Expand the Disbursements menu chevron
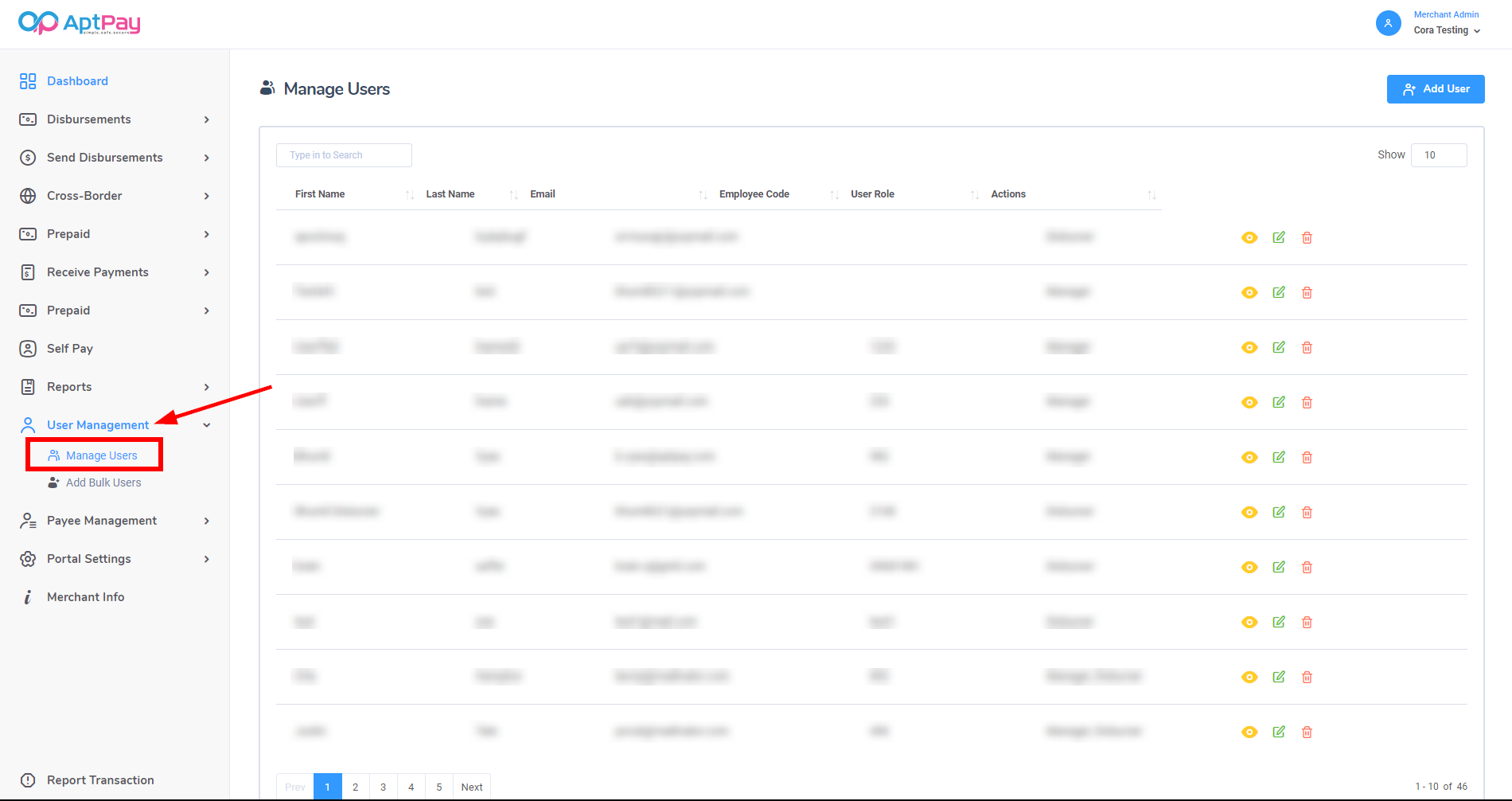The width and height of the screenshot is (1512, 801). (x=207, y=119)
